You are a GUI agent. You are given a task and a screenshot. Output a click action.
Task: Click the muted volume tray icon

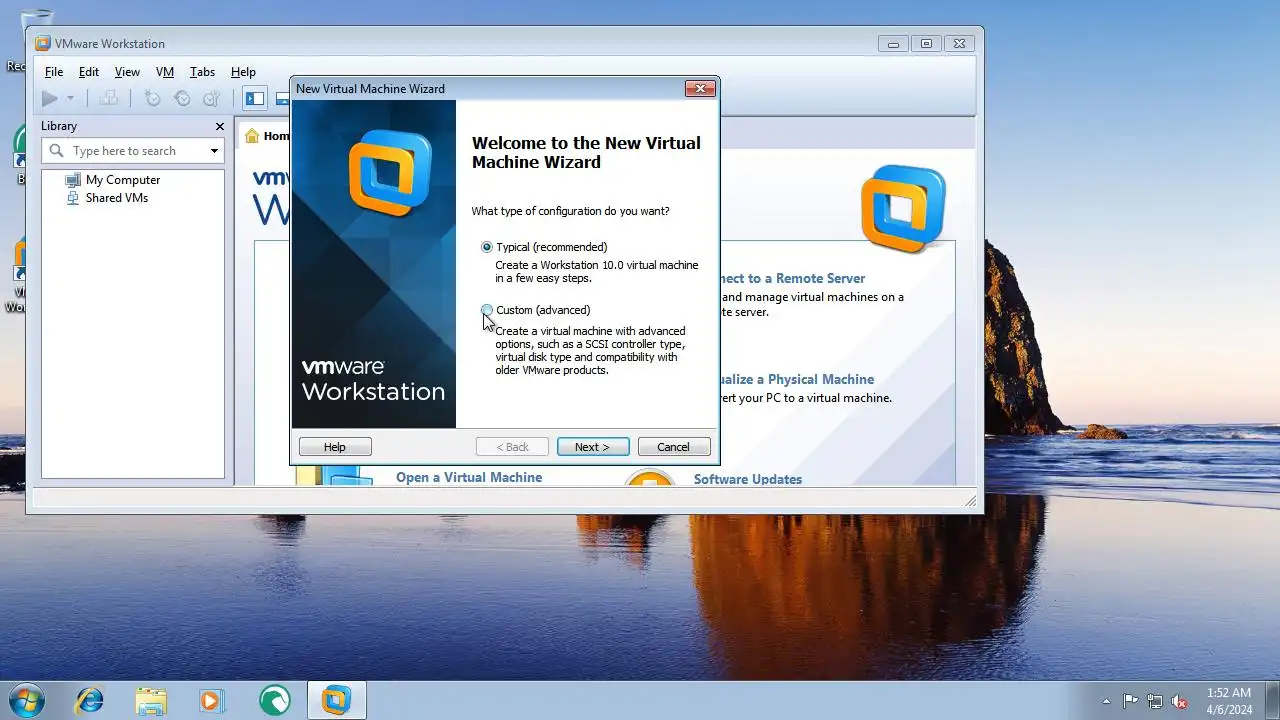click(x=1179, y=701)
